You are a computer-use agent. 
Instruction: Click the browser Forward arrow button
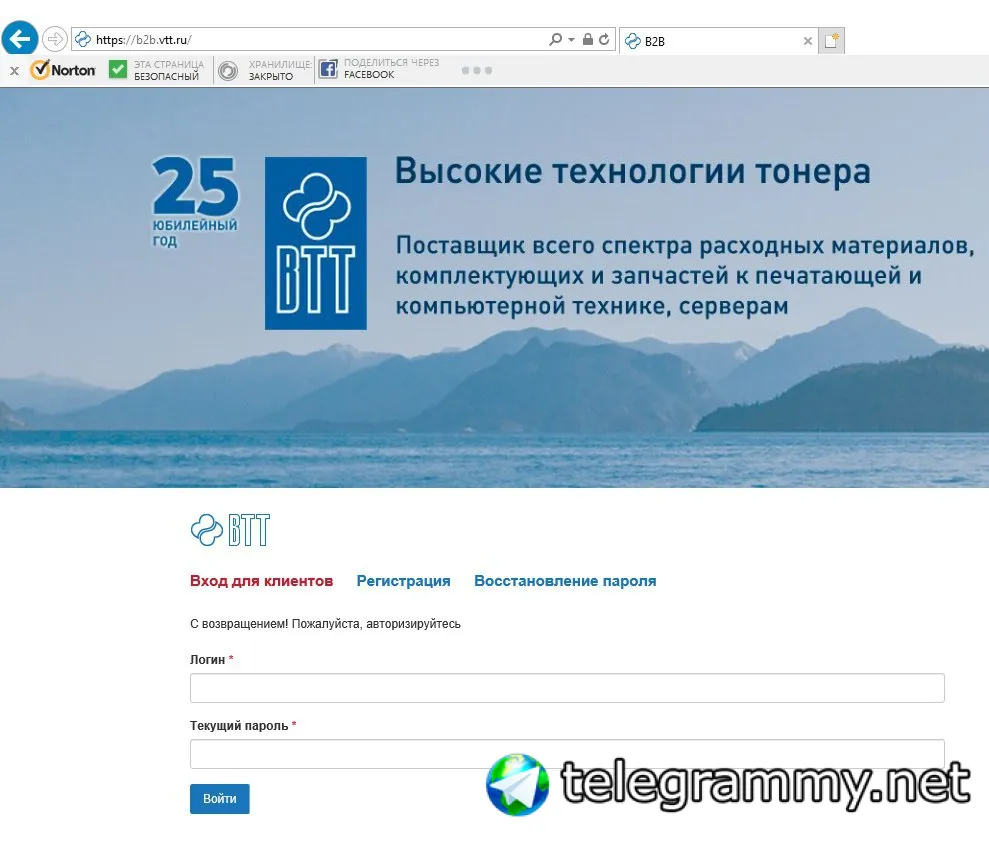click(55, 39)
